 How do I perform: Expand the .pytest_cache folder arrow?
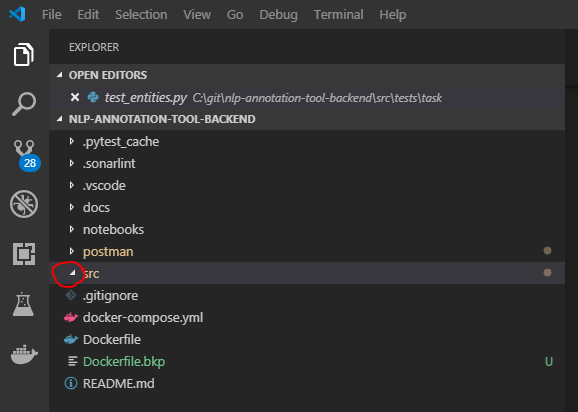[x=72, y=141]
